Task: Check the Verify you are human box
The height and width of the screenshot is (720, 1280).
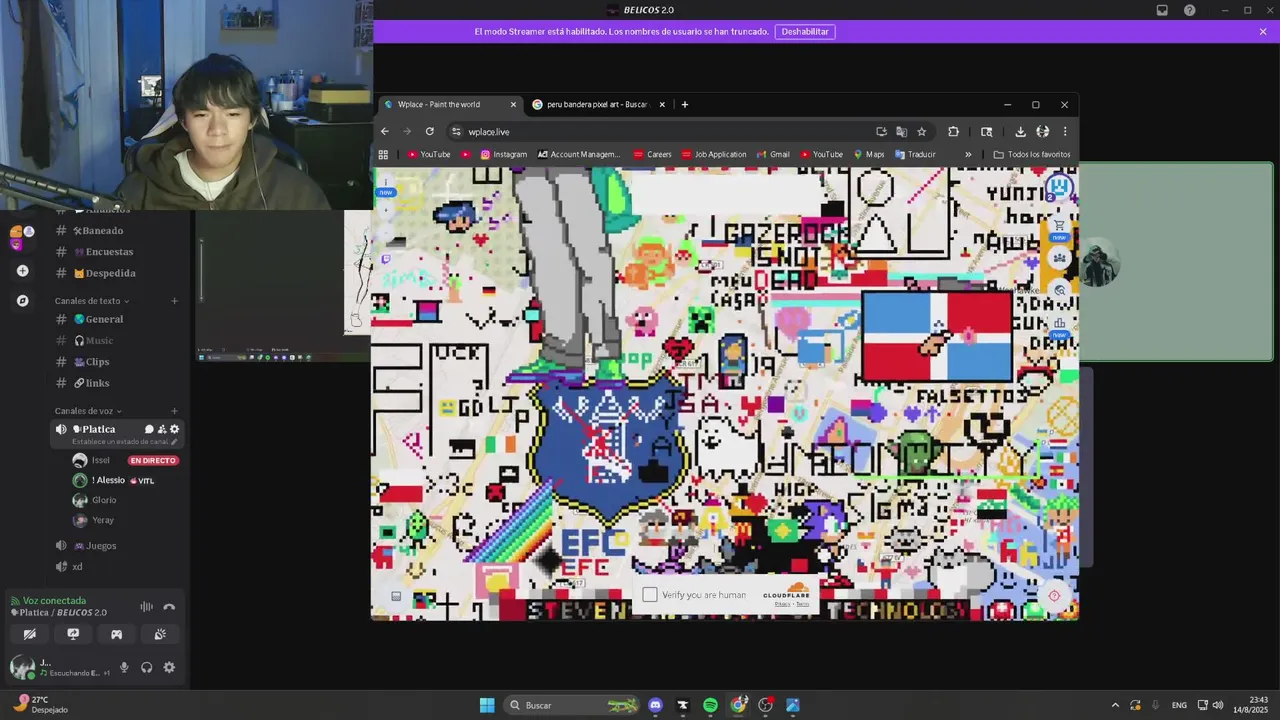Action: tap(650, 595)
